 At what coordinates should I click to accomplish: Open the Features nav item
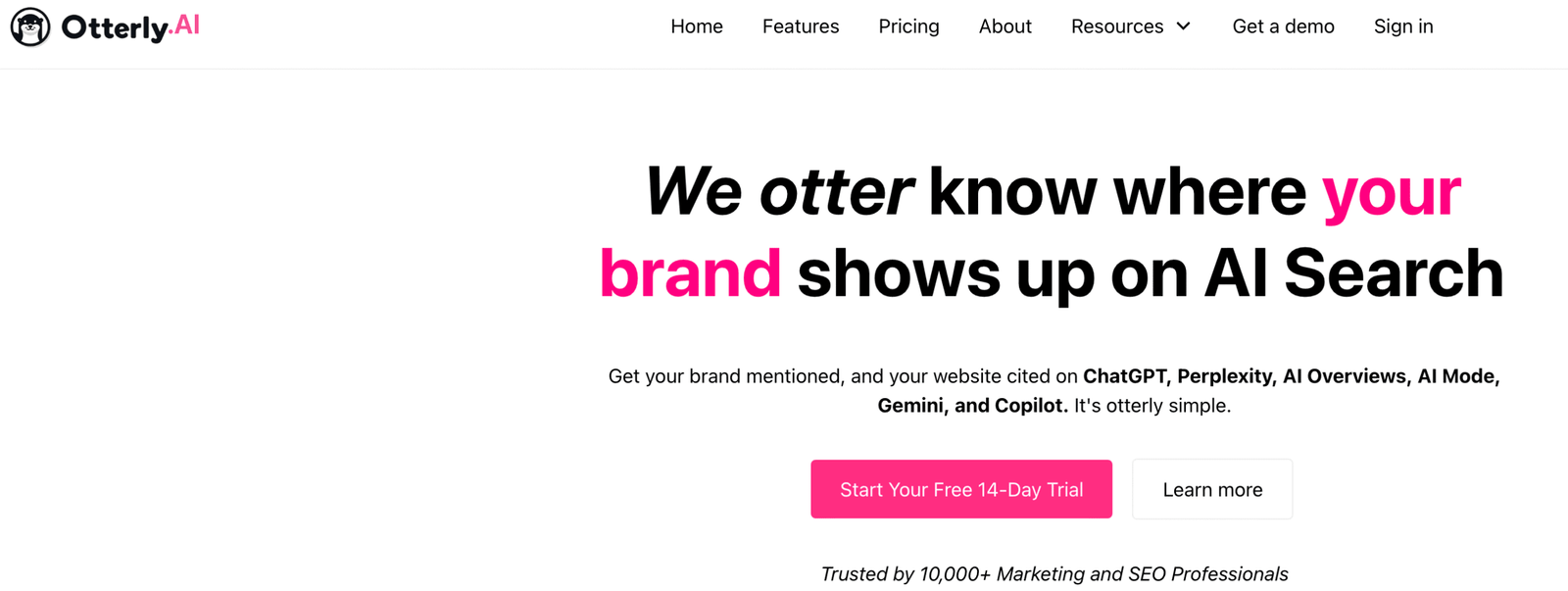[801, 26]
